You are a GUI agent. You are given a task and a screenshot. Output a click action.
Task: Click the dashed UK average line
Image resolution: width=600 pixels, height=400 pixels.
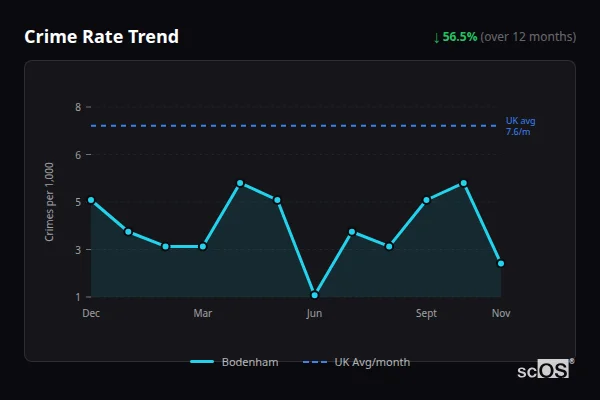[293, 126]
